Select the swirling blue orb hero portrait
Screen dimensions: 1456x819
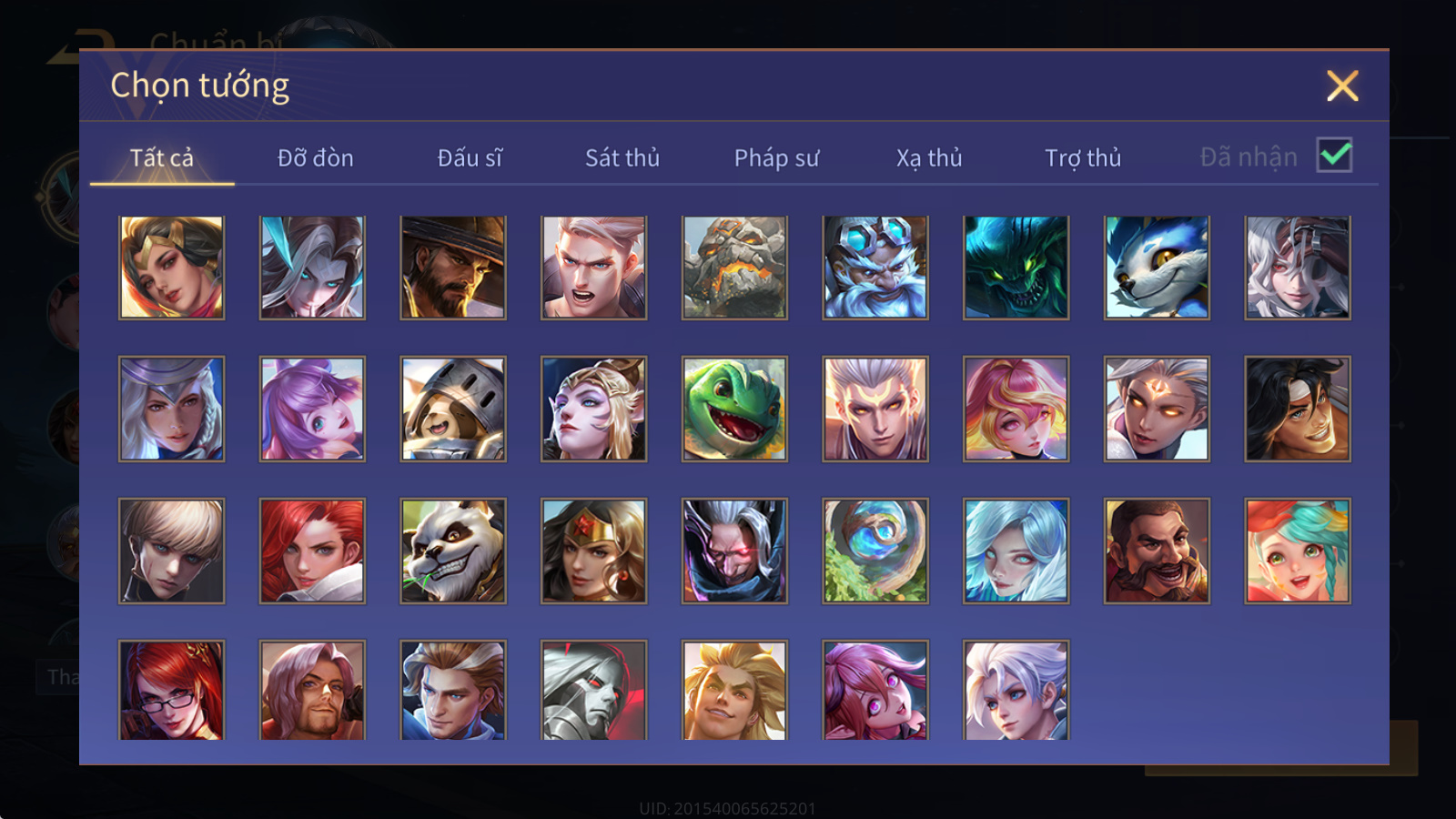click(875, 551)
